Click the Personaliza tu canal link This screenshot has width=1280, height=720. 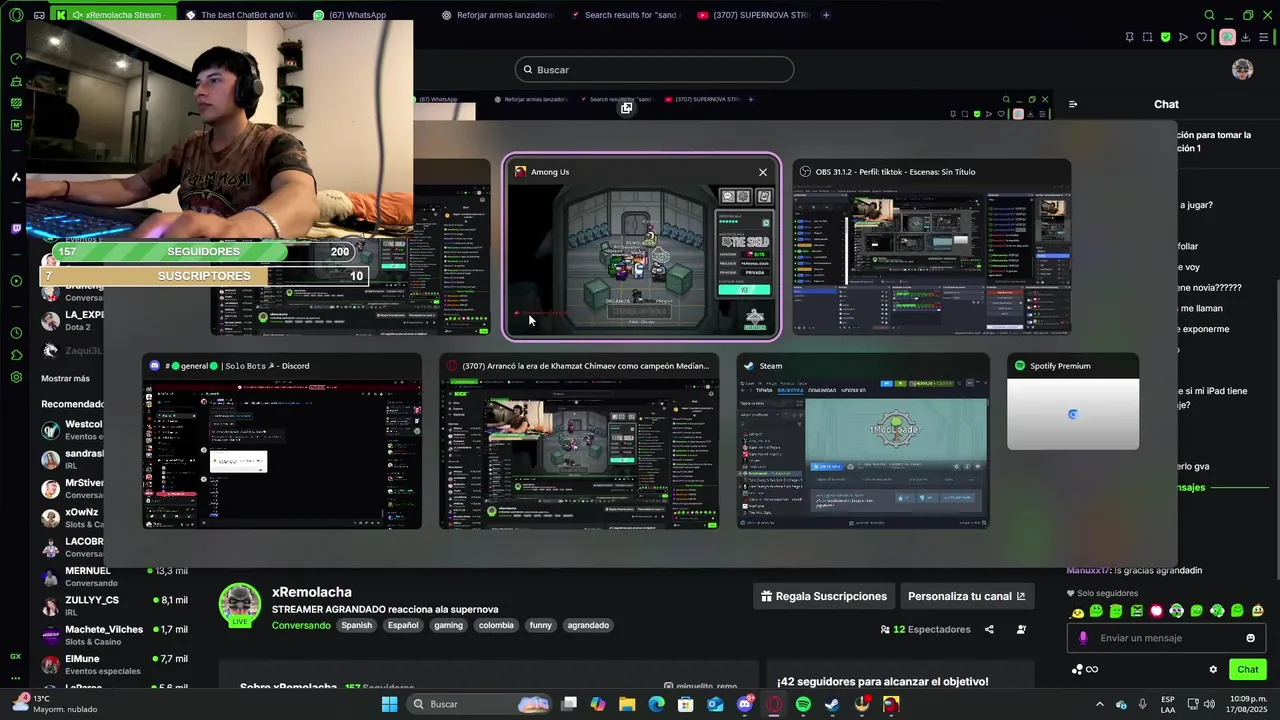tap(967, 596)
